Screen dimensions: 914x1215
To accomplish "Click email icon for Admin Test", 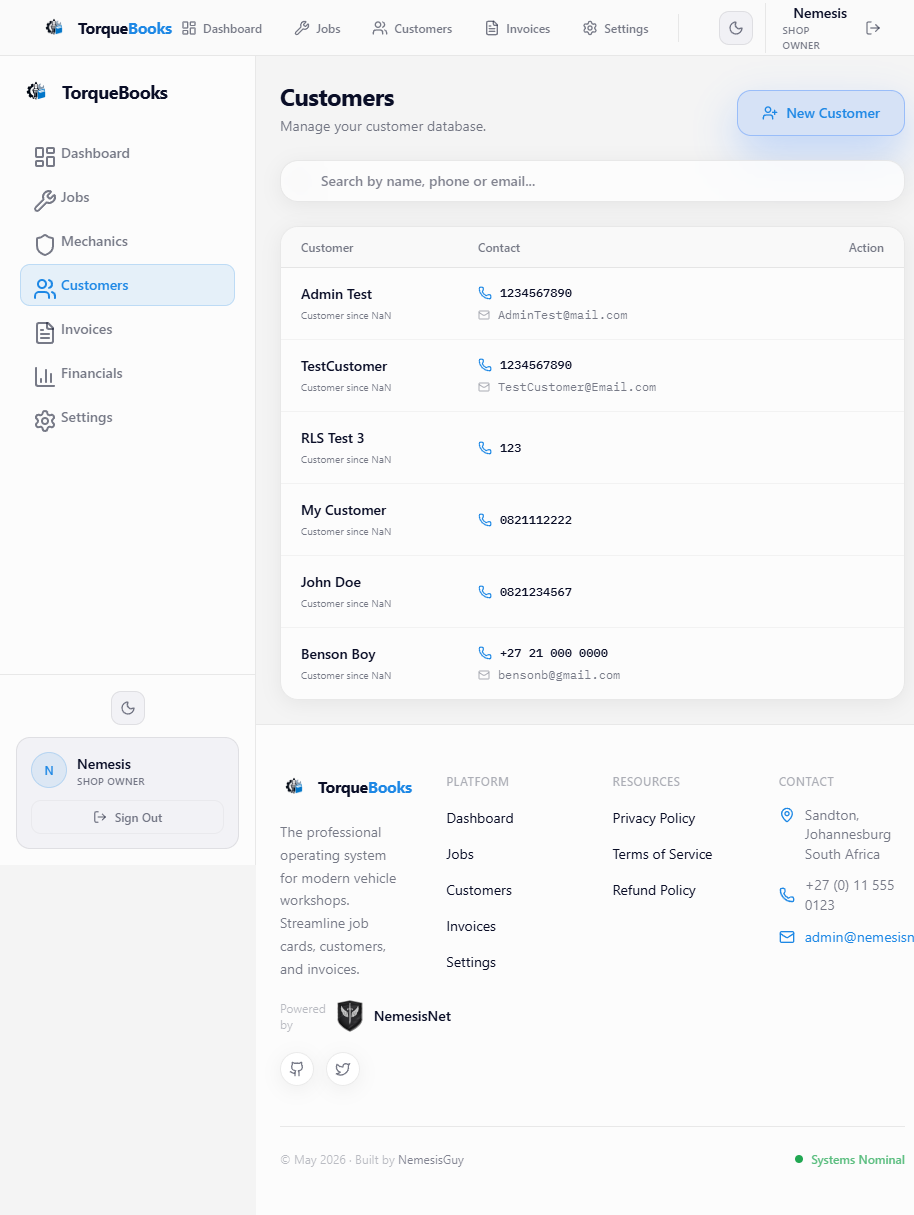I will click(x=484, y=315).
